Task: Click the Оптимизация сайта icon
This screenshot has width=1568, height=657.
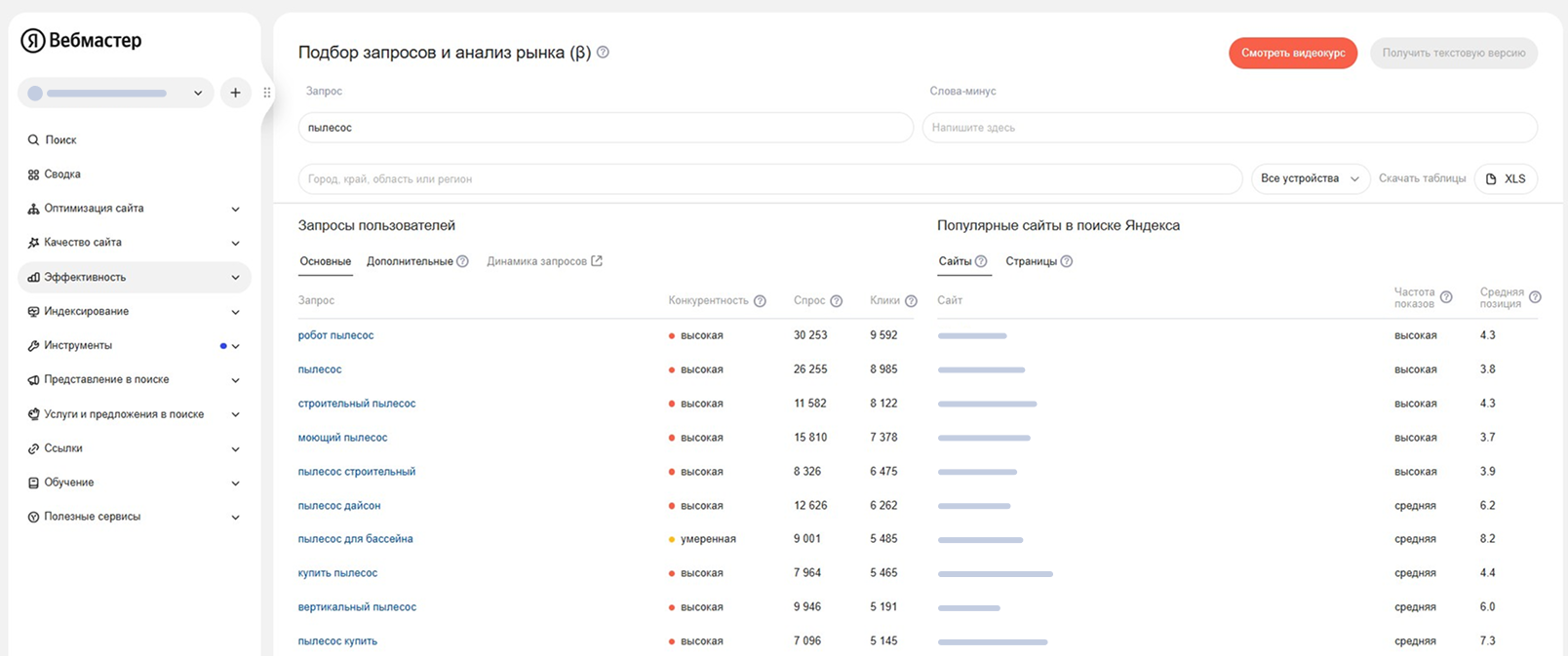Action: [33, 209]
